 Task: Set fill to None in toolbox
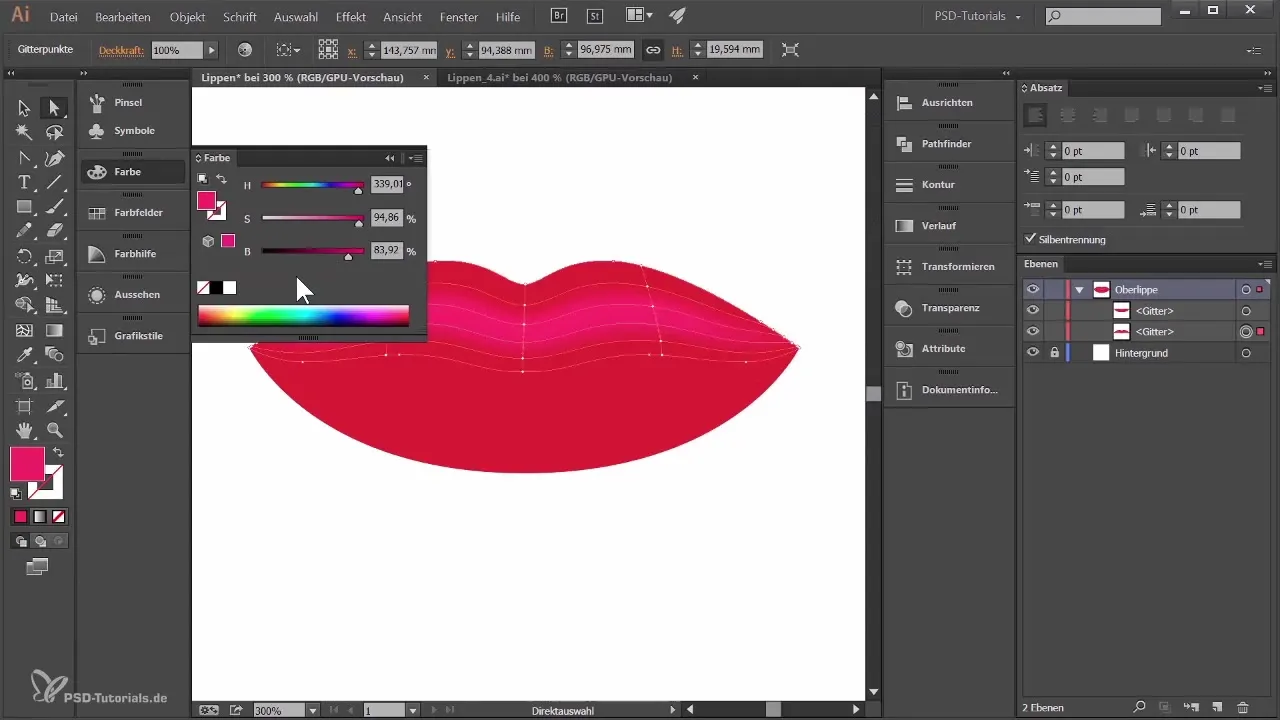(x=58, y=517)
